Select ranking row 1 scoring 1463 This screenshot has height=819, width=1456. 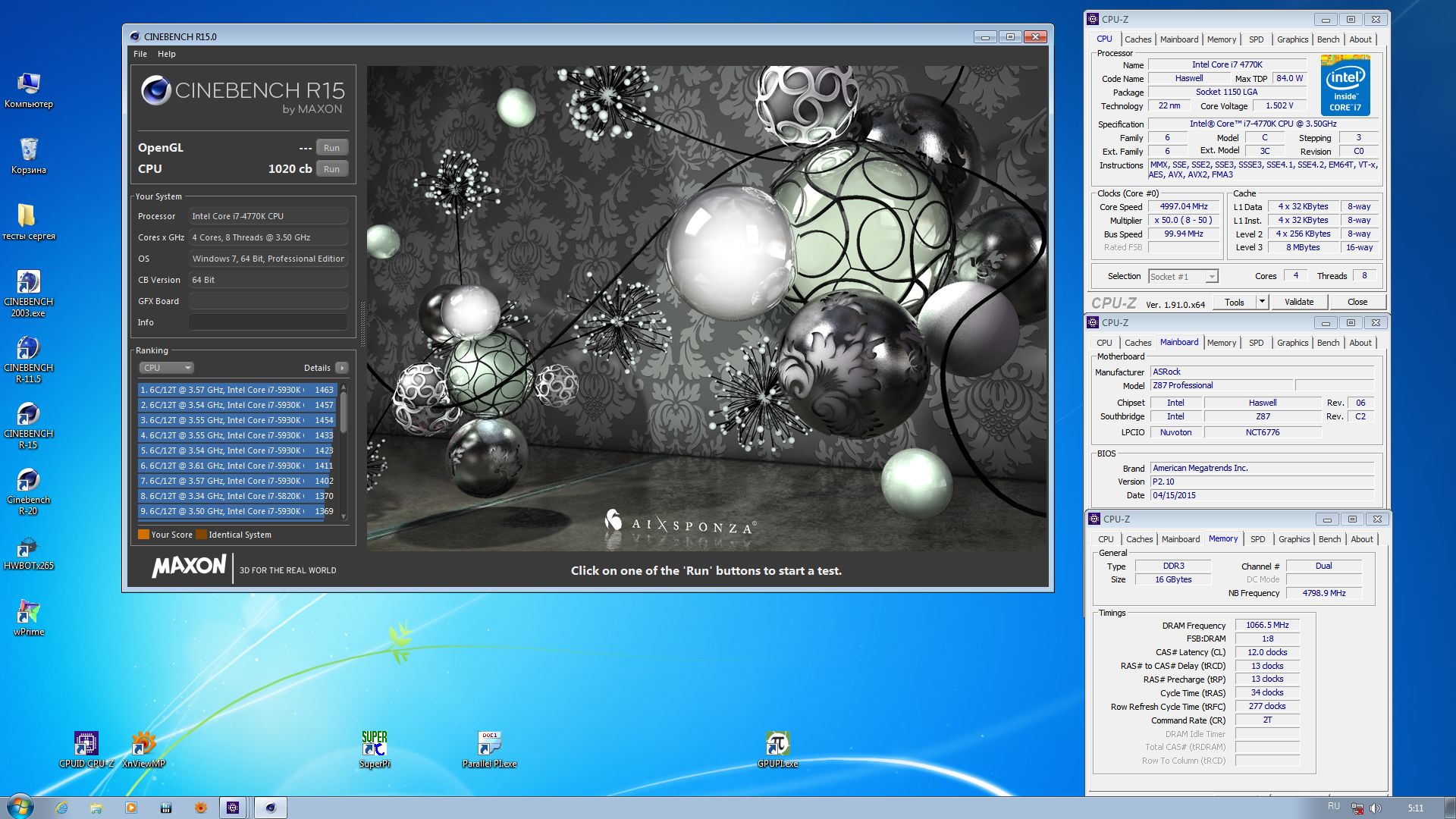(x=237, y=390)
